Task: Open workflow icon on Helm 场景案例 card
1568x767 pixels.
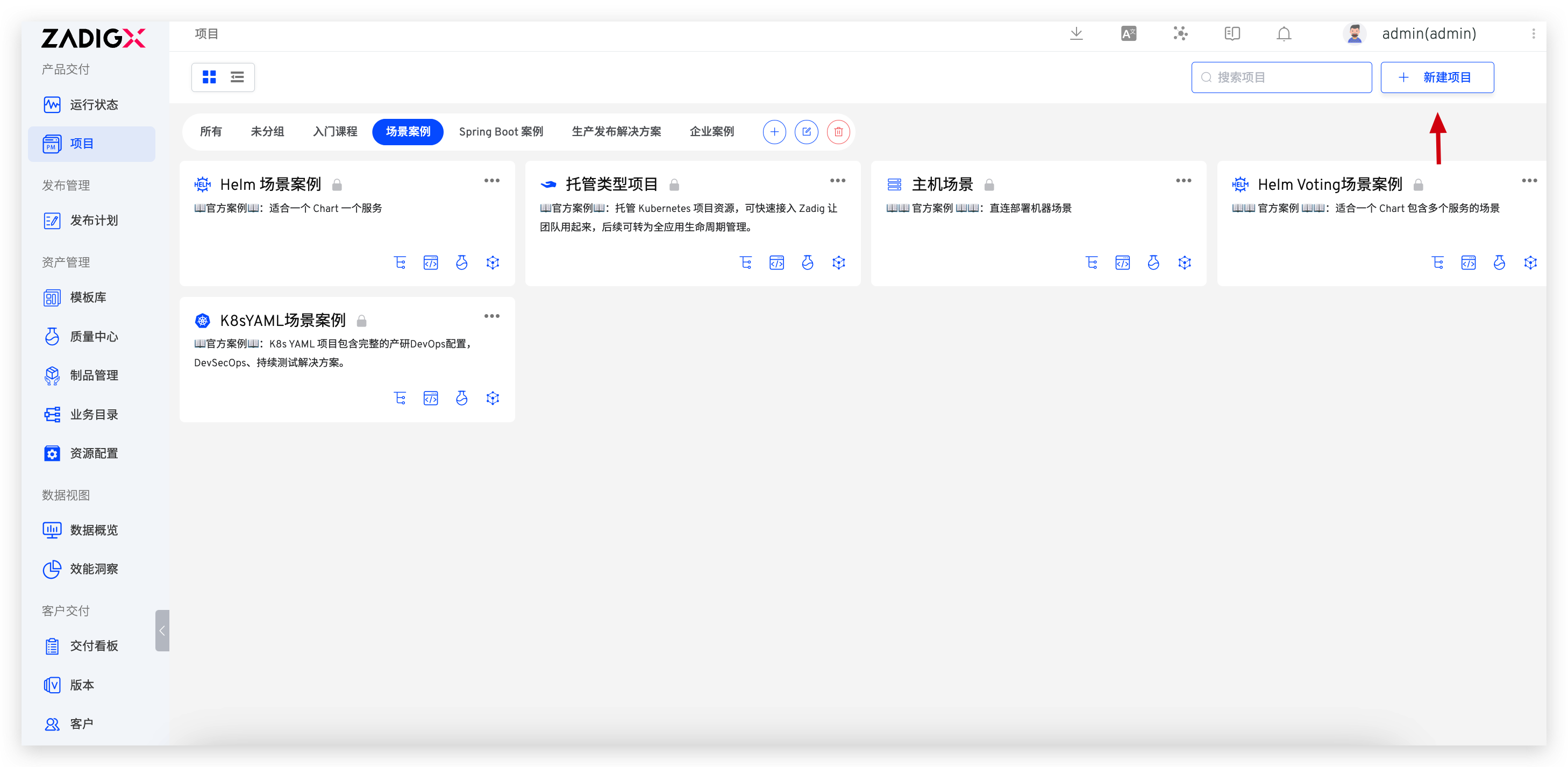Action: point(400,262)
